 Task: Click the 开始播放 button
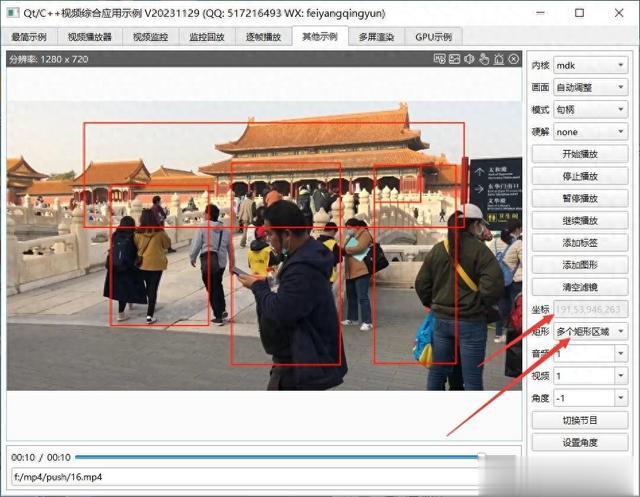coord(580,154)
